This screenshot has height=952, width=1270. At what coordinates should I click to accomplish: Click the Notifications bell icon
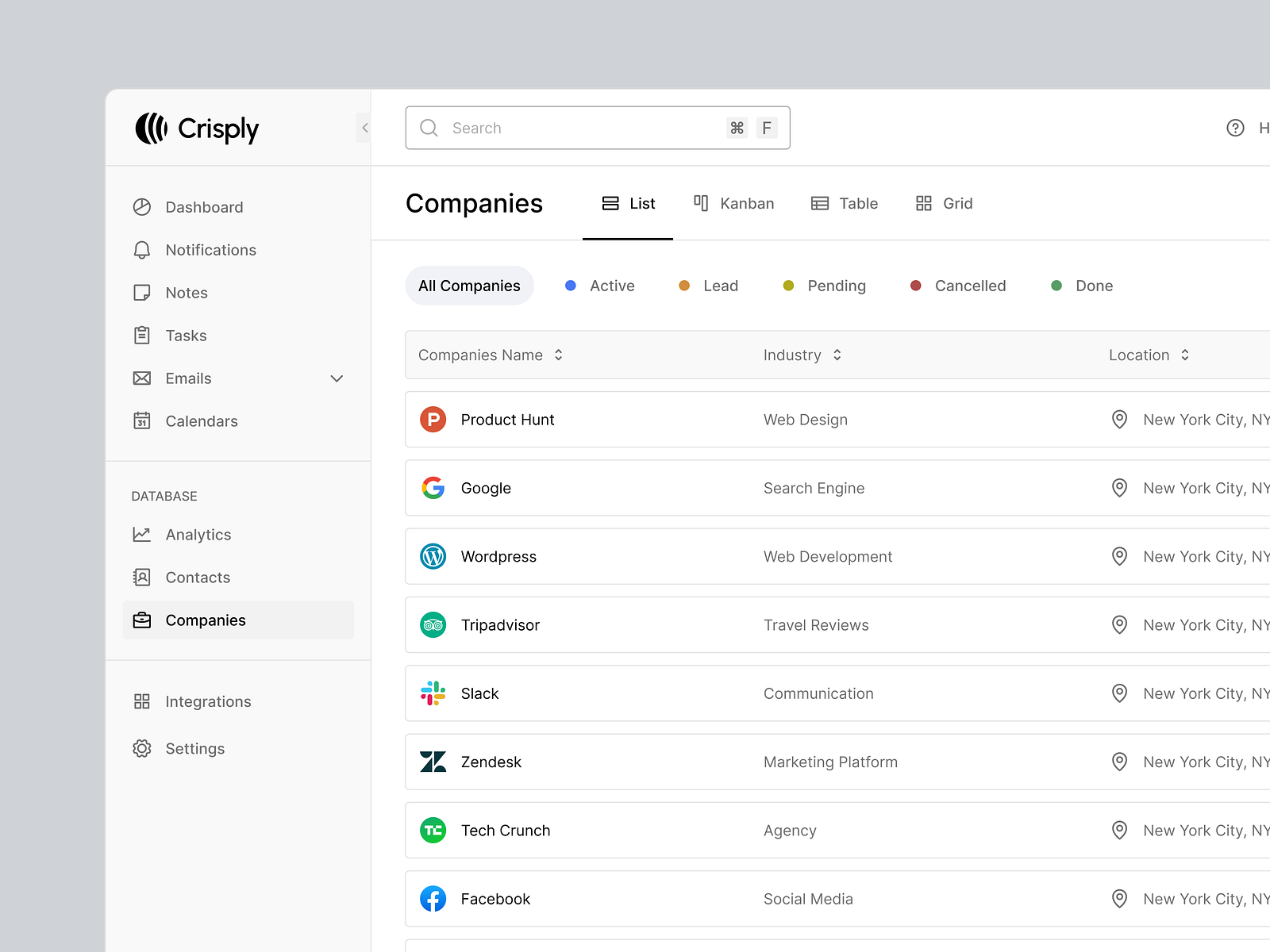point(142,250)
